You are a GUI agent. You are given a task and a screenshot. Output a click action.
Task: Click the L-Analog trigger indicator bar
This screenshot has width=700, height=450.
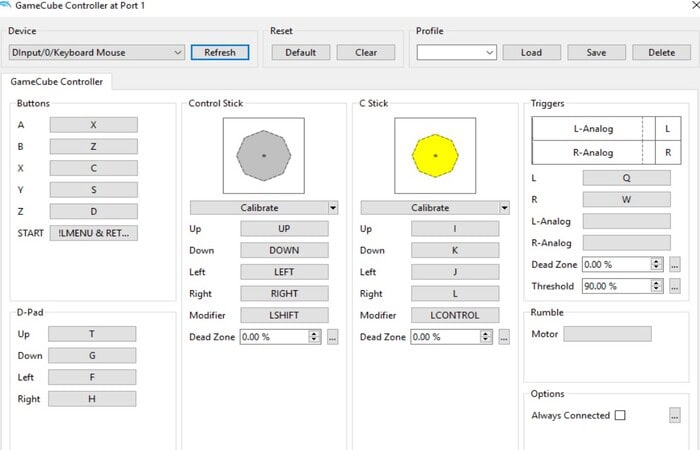tap(593, 129)
